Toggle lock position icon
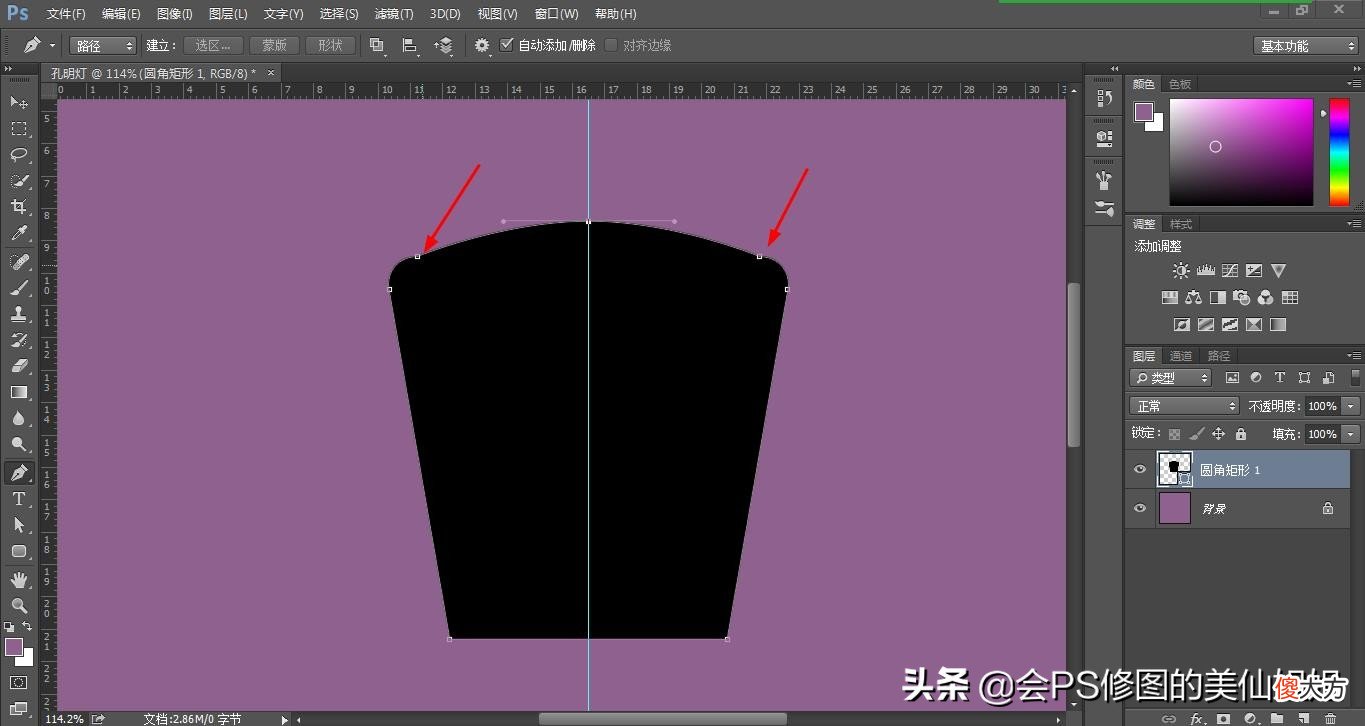 tap(1218, 434)
